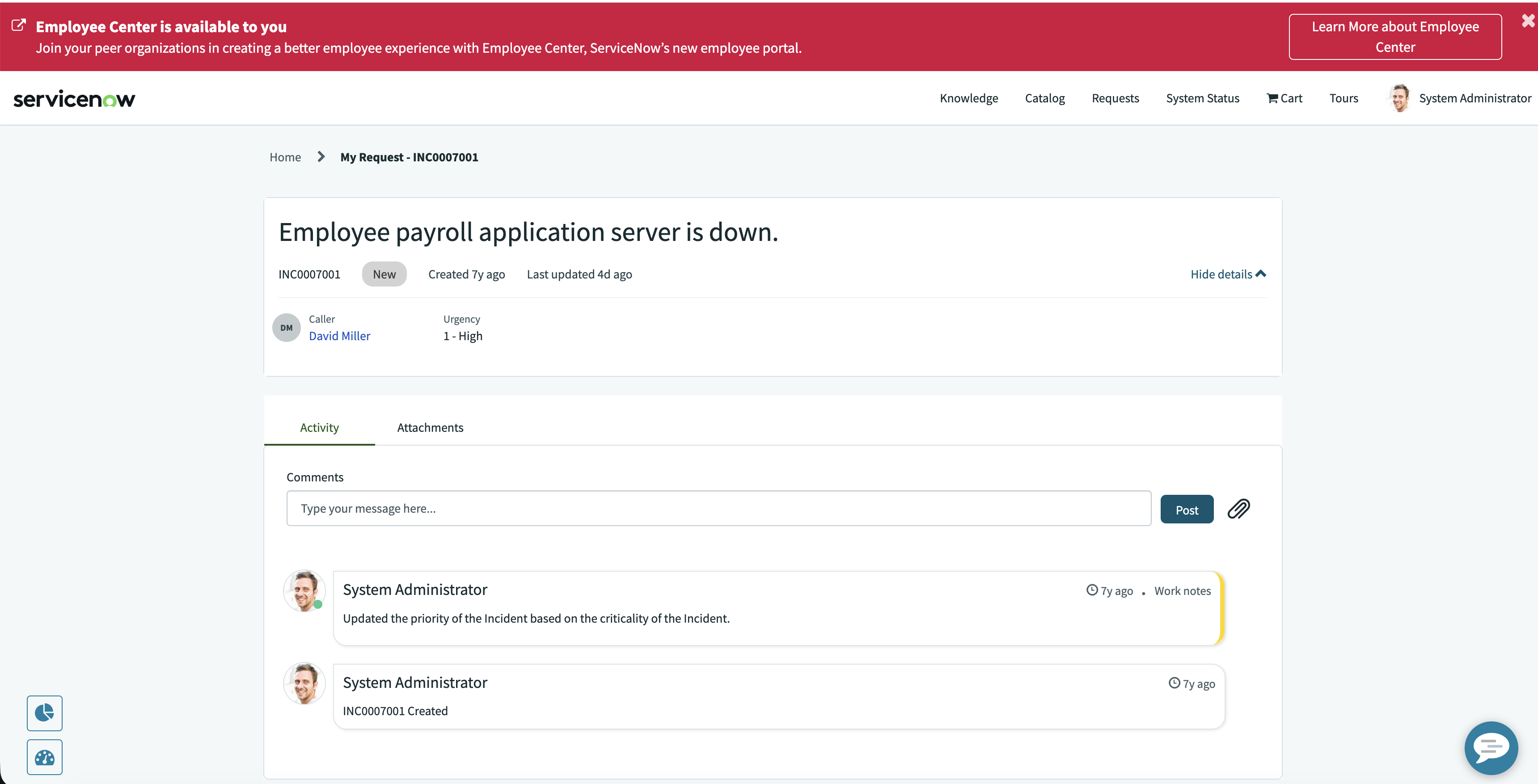Screen dimensions: 1538x784
Task: Click the external link icon in the banner
Action: coord(19,25)
